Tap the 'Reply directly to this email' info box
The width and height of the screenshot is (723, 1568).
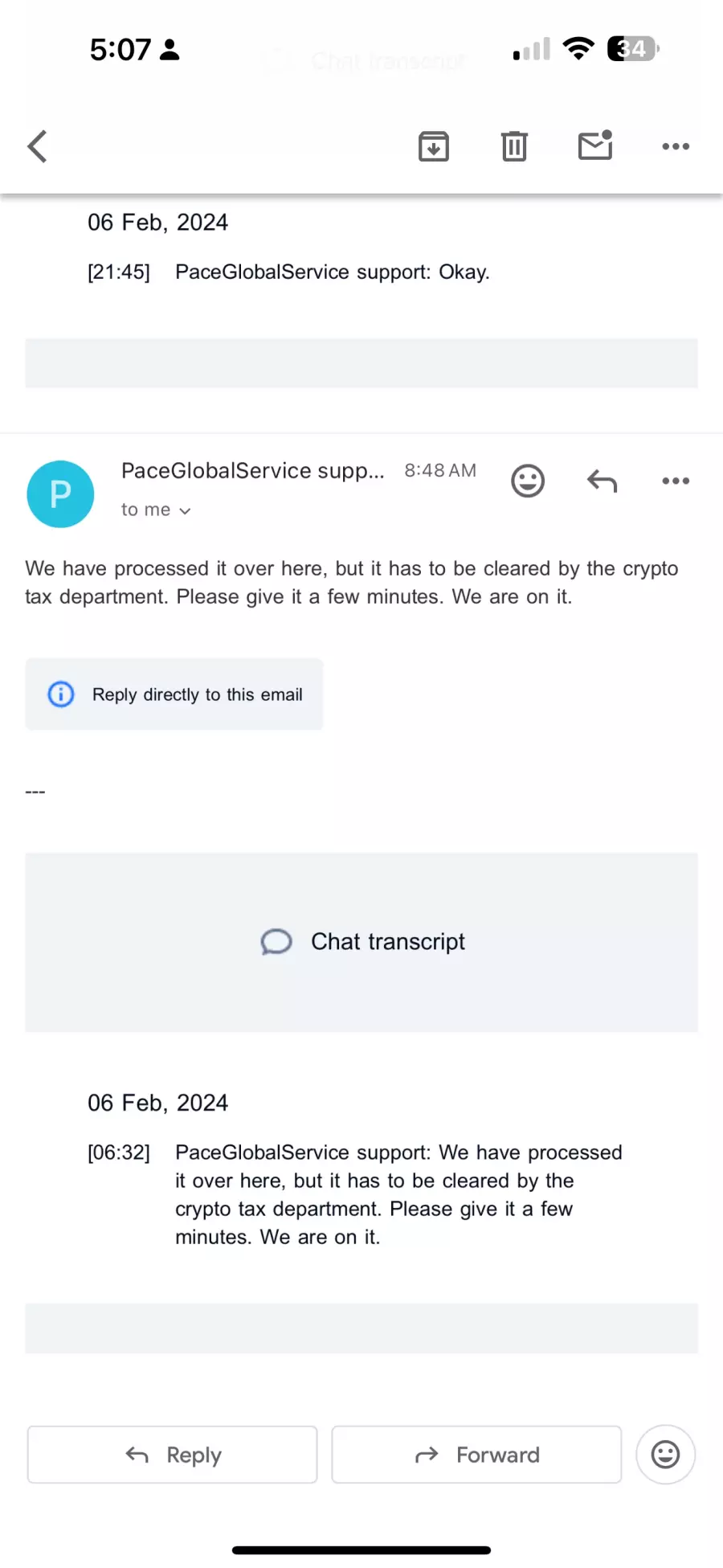pyautogui.click(x=174, y=694)
